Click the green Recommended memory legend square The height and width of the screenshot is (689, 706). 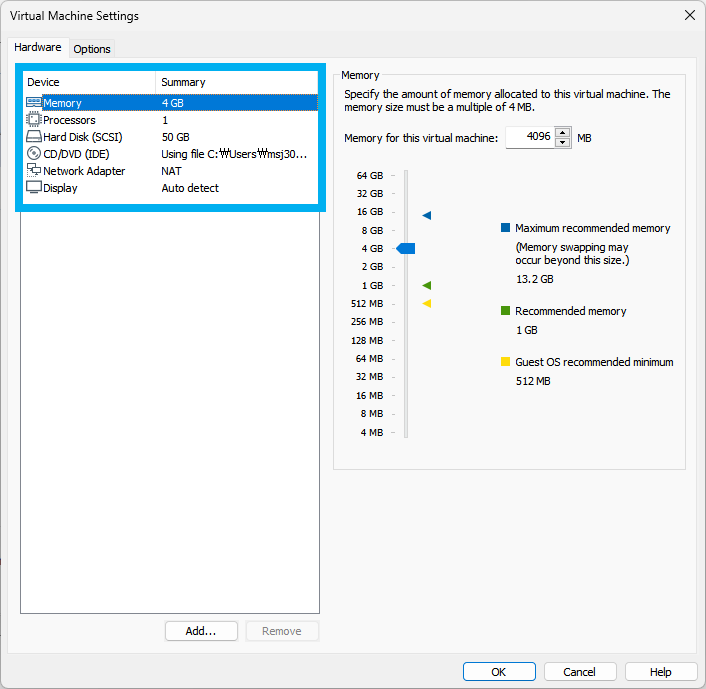505,310
